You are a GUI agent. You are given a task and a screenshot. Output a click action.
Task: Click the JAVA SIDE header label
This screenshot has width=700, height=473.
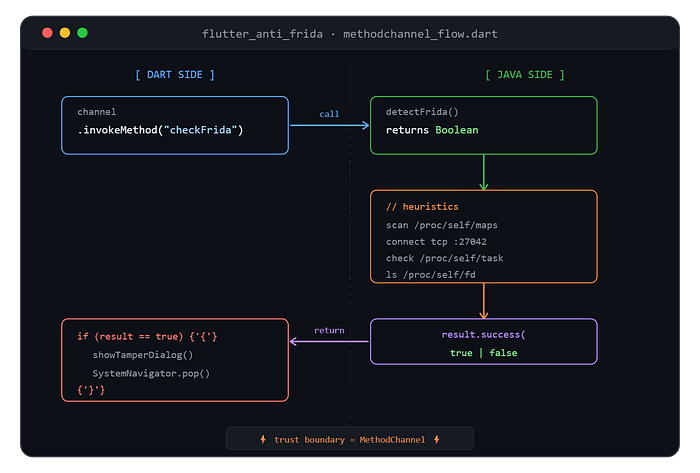525,75
